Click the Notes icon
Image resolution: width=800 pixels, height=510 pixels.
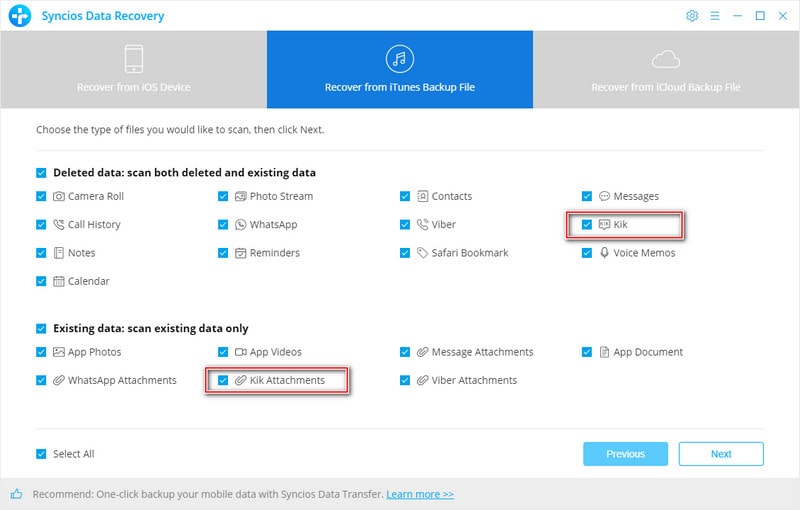[x=59, y=253]
